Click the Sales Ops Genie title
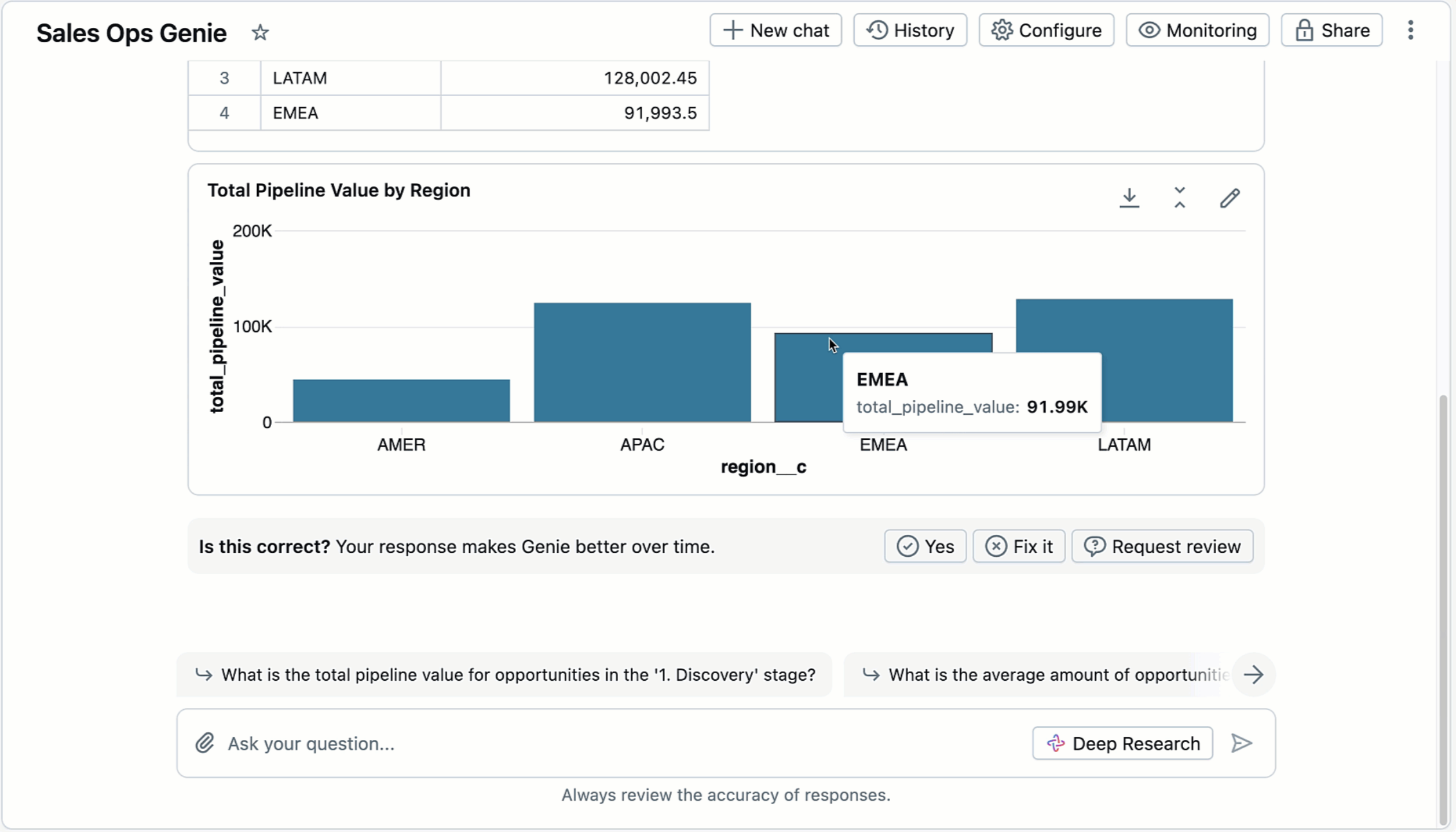The width and height of the screenshot is (1456, 832). 131,33
